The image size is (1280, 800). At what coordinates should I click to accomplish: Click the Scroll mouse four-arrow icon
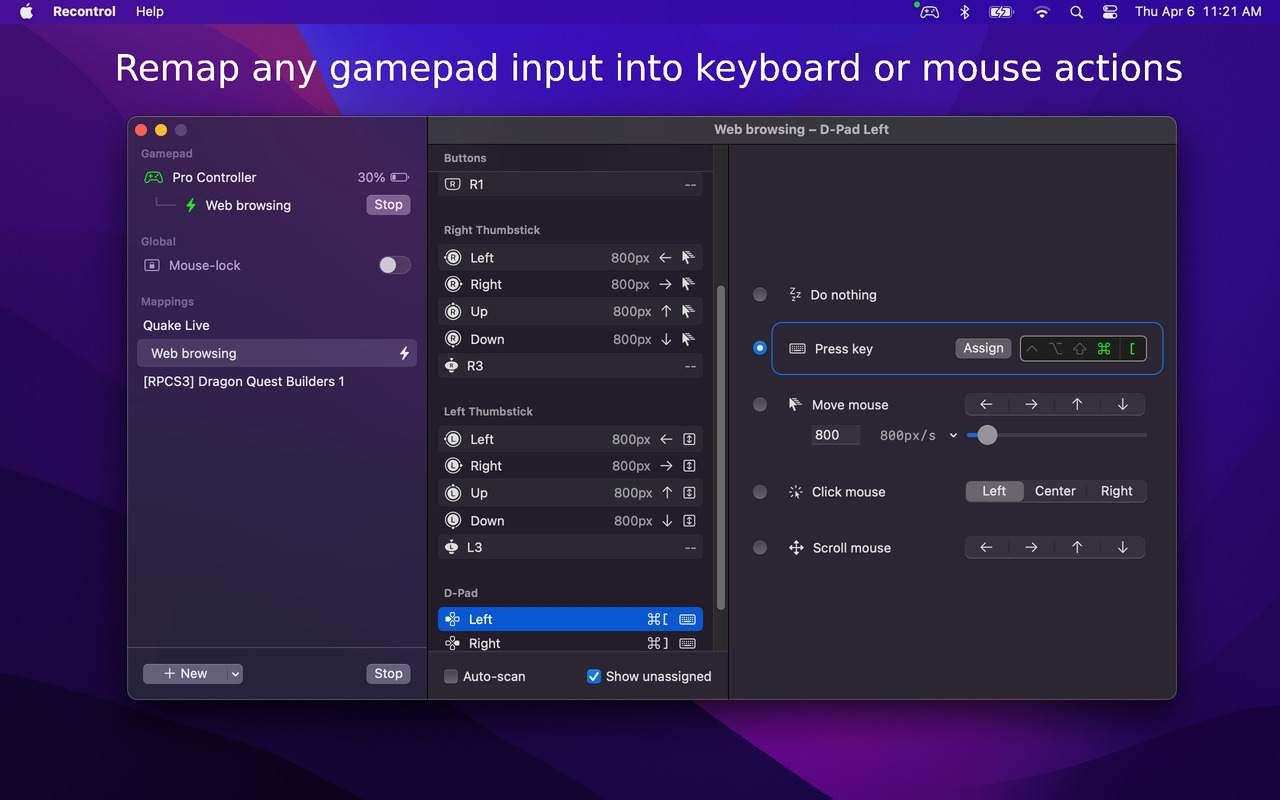[x=796, y=547]
